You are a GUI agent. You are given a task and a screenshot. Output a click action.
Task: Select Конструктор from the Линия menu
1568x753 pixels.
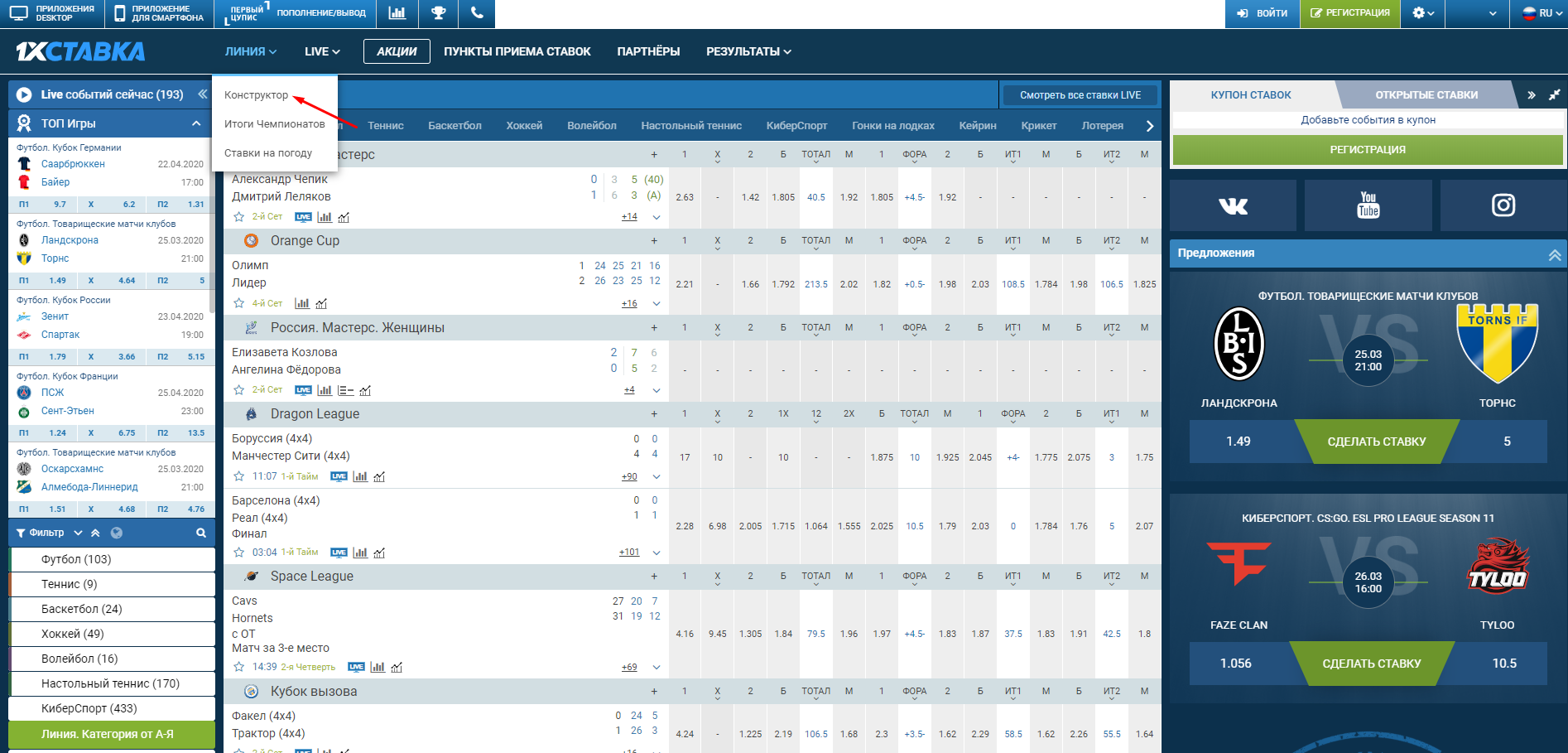pos(257,95)
